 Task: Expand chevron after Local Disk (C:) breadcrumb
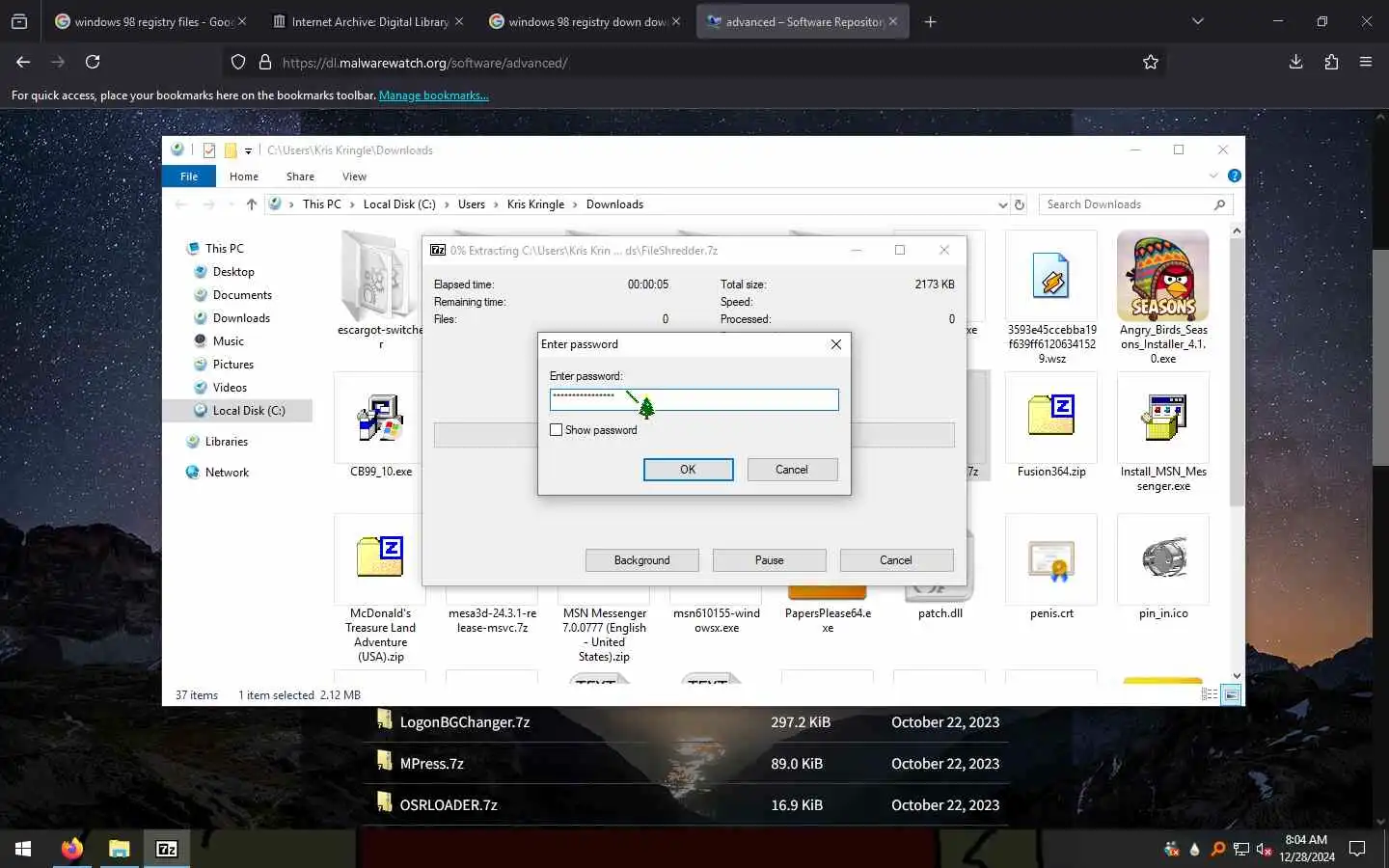[x=447, y=204]
